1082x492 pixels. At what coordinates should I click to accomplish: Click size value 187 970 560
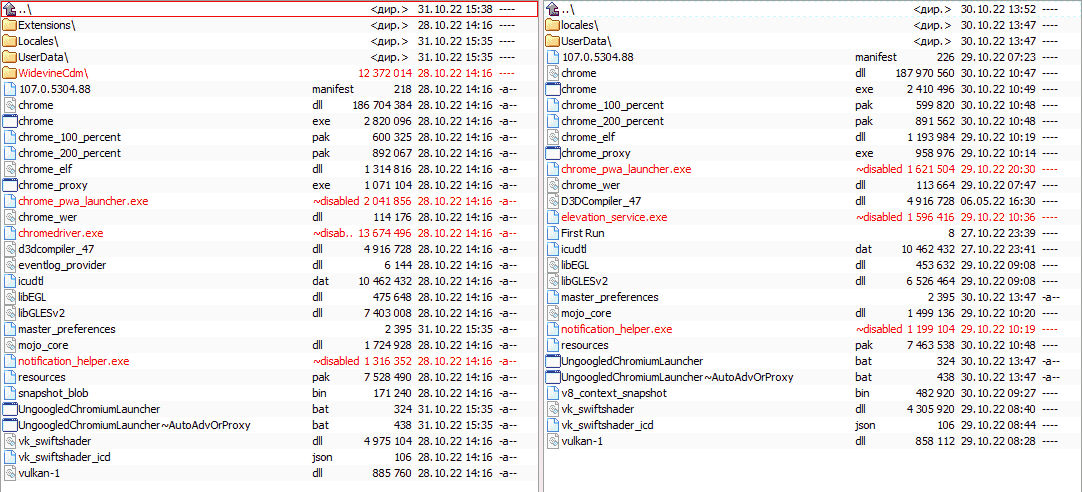click(925, 73)
